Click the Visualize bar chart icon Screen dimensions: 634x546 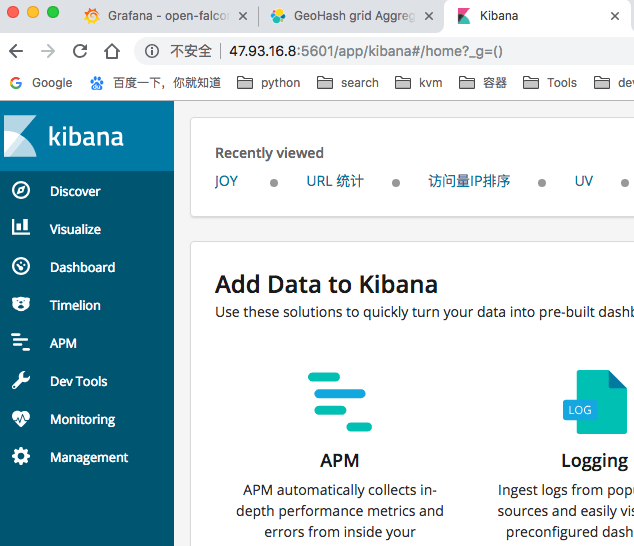pos(21,229)
